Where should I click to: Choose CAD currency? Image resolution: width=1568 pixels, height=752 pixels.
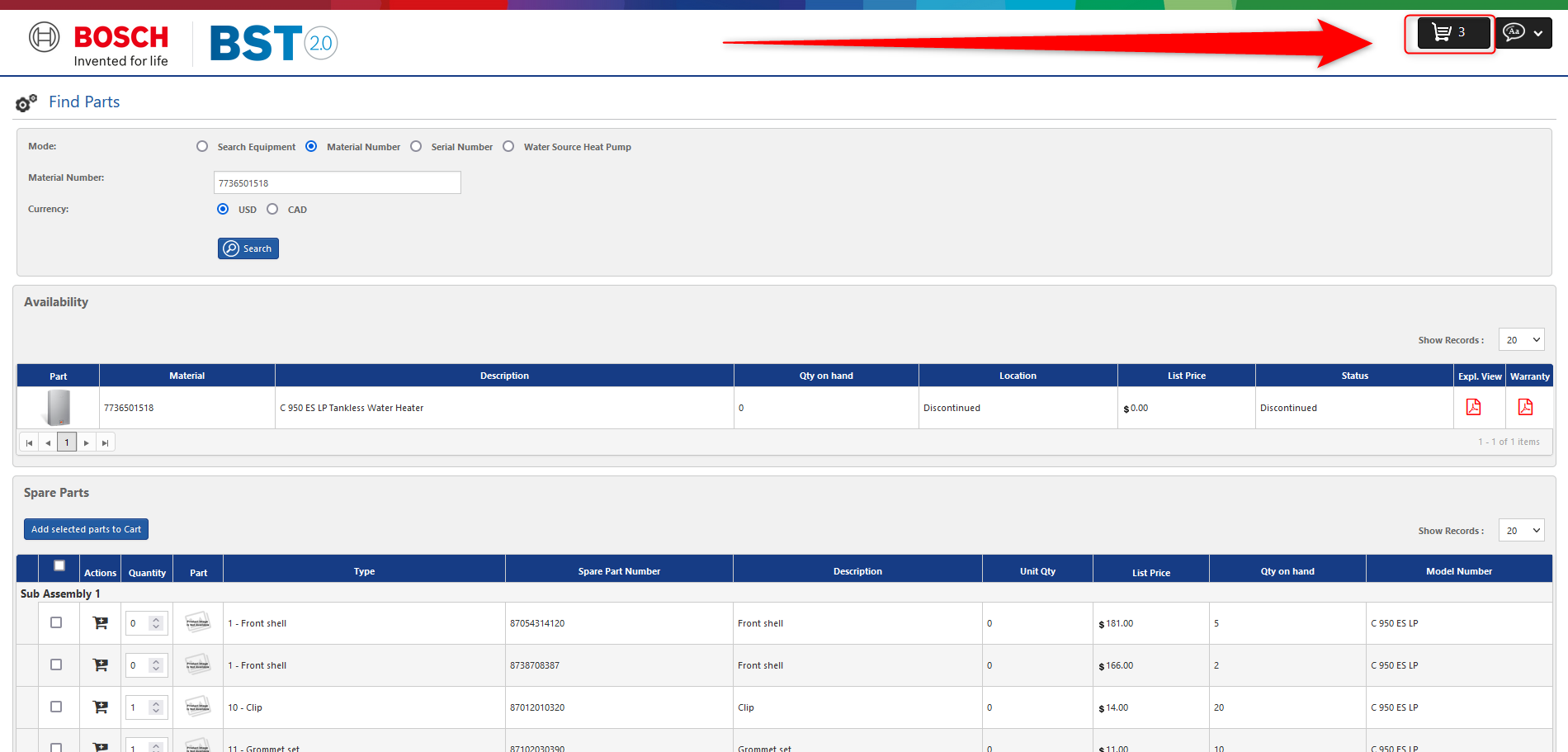click(x=272, y=209)
